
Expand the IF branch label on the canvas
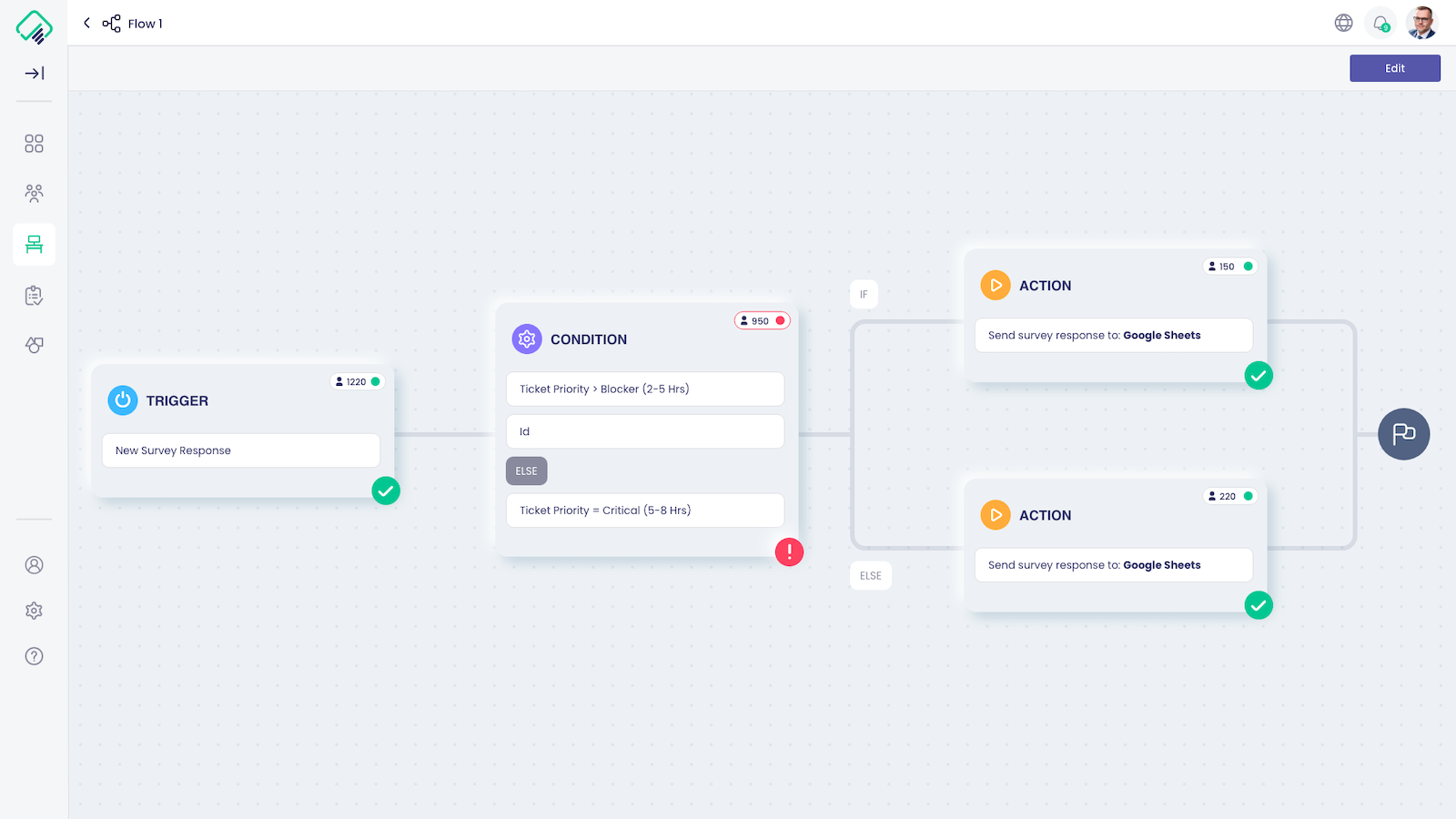click(x=864, y=294)
